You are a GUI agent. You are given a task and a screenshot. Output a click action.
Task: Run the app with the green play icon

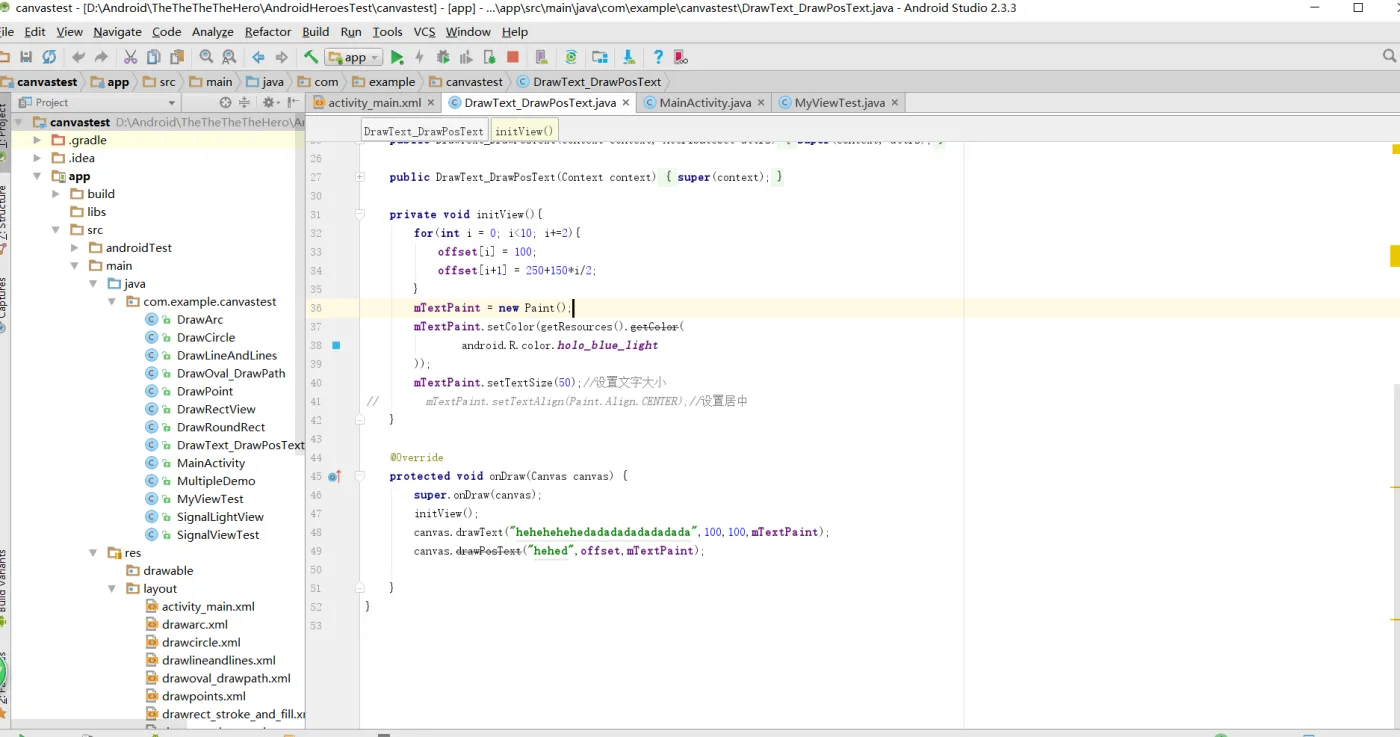(397, 57)
